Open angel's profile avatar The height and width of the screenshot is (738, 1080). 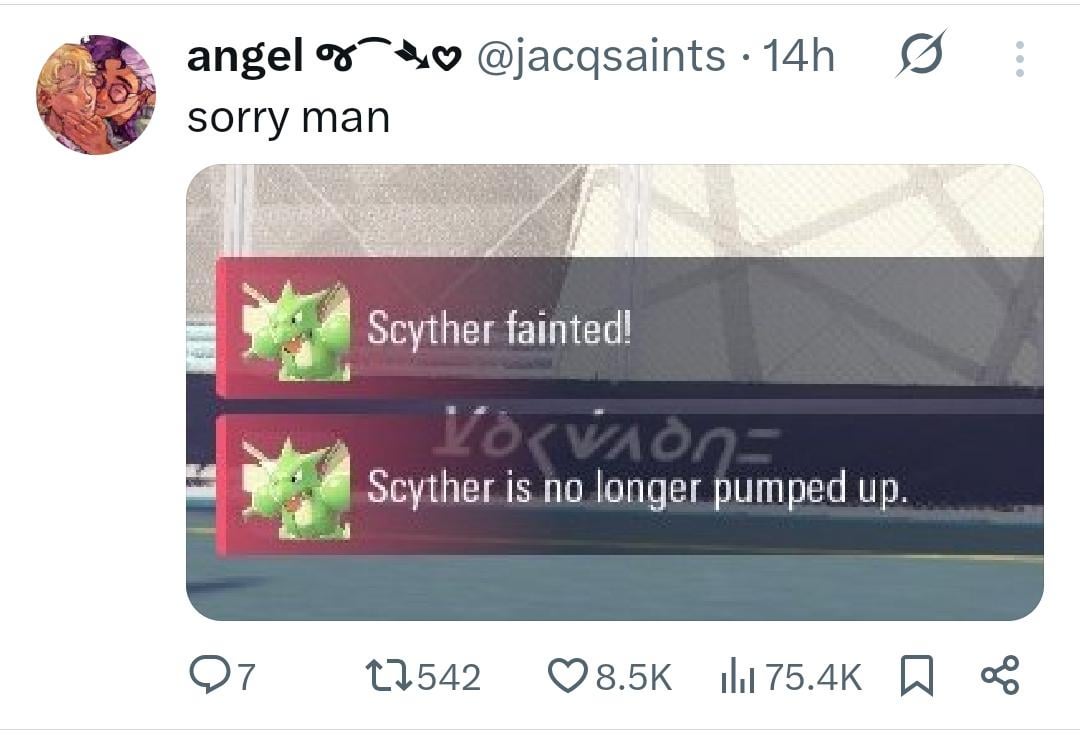(x=96, y=94)
